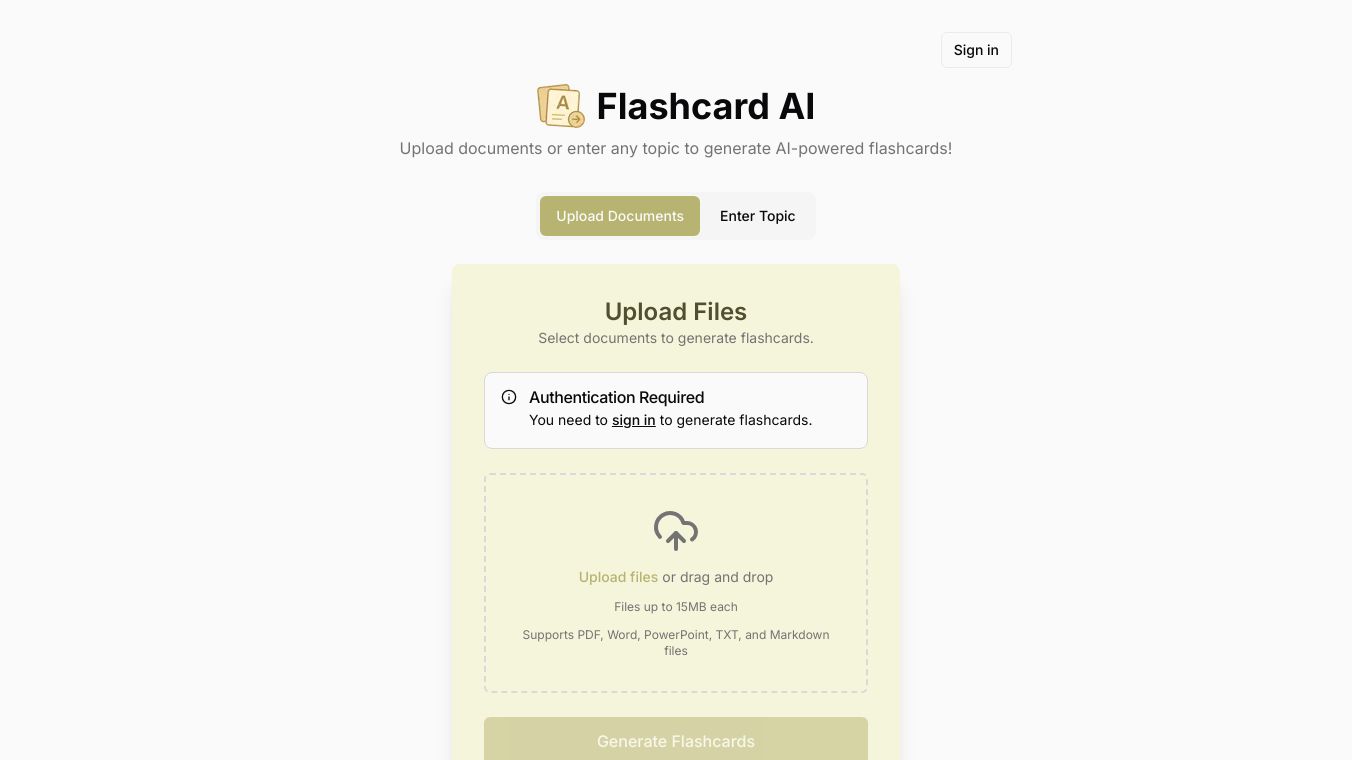Image resolution: width=1352 pixels, height=760 pixels.
Task: Click the Upload files link
Action: pyautogui.click(x=618, y=577)
